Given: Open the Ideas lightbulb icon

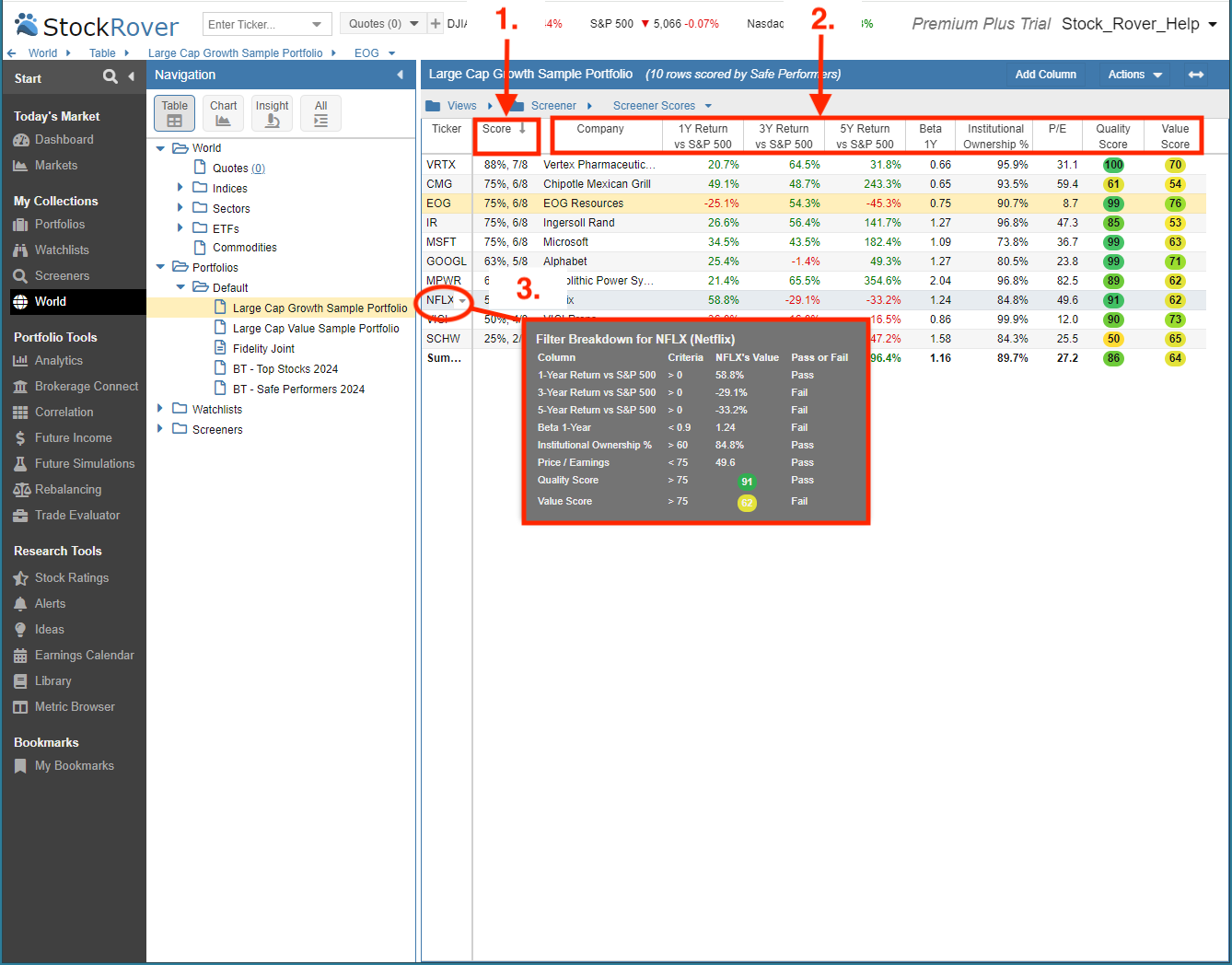Looking at the screenshot, I should coord(20,630).
